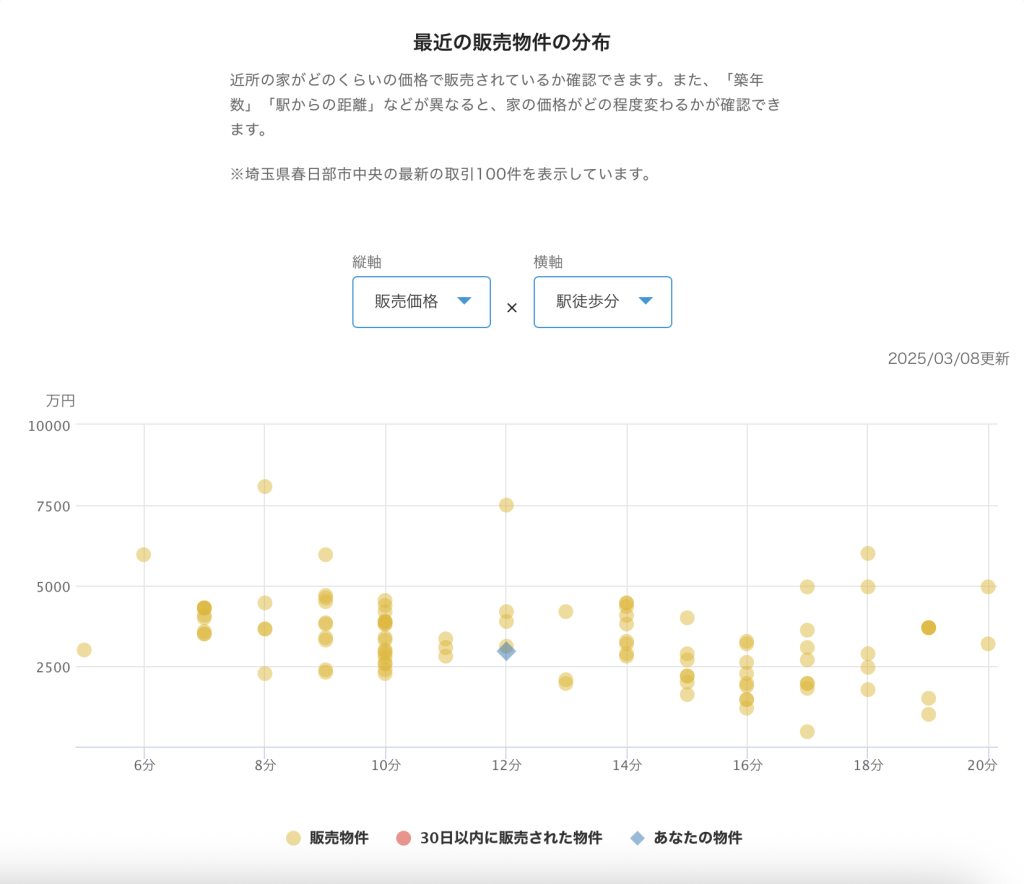Click the blue diamond marker at 12分

(505, 652)
